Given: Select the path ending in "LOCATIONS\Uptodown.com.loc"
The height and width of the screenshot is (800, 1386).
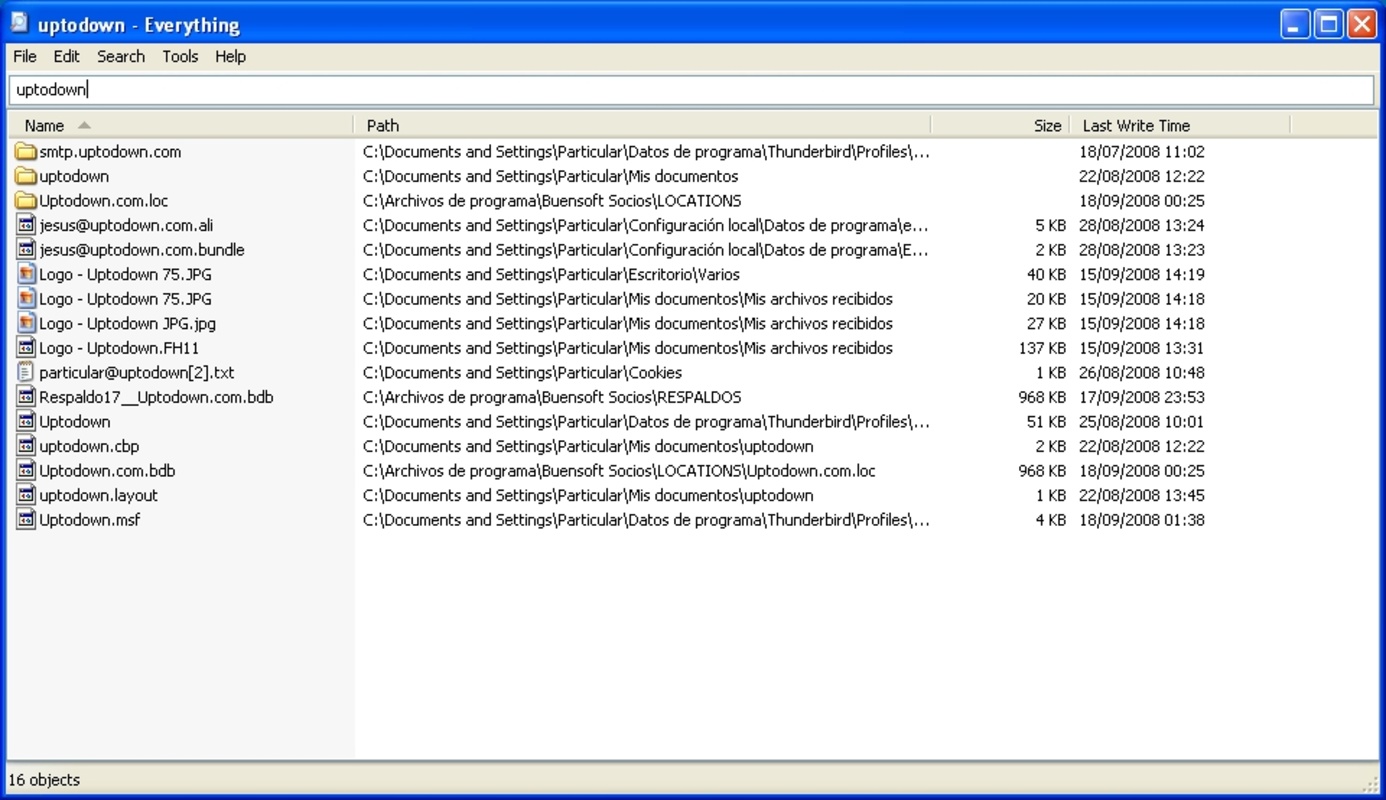Looking at the screenshot, I should click(x=619, y=471).
